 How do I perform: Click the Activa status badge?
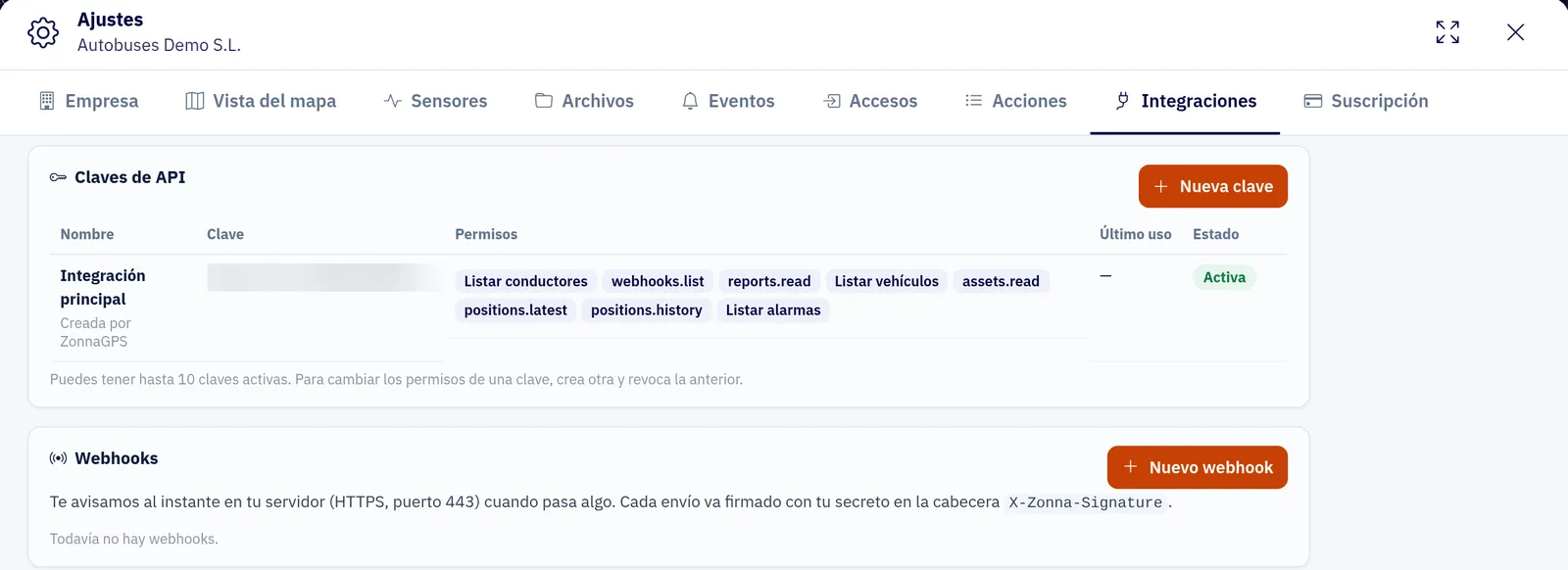(x=1224, y=277)
